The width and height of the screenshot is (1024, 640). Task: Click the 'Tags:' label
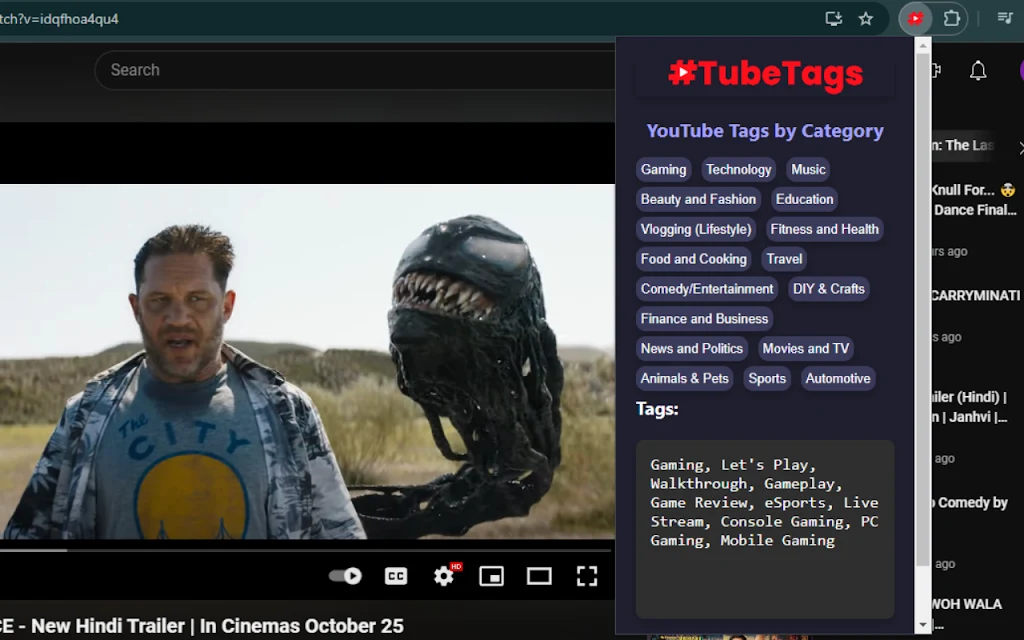pyautogui.click(x=657, y=409)
